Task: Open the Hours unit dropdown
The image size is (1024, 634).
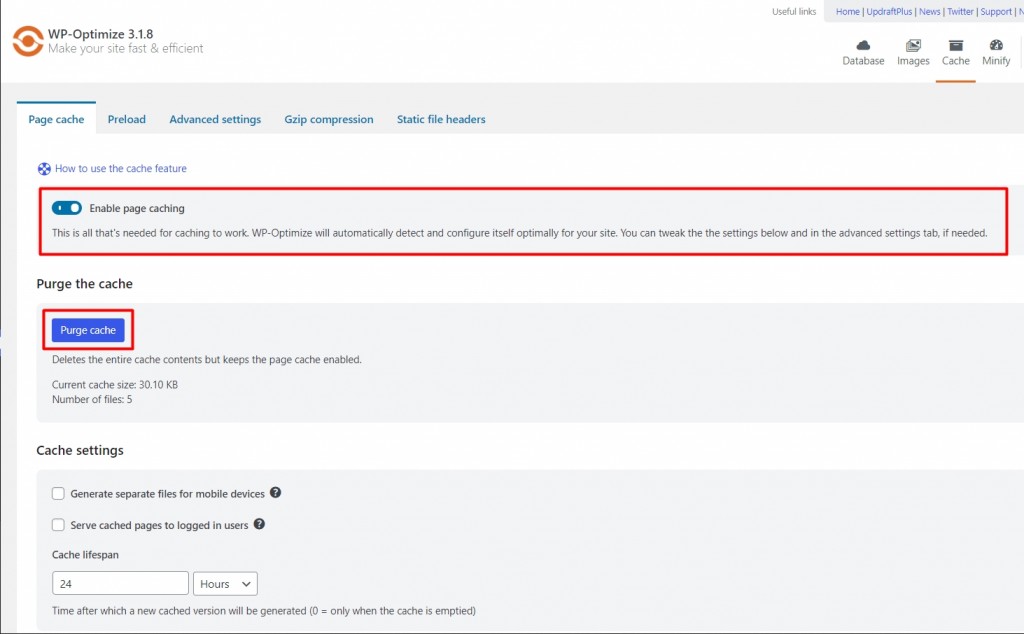Action: pos(225,584)
